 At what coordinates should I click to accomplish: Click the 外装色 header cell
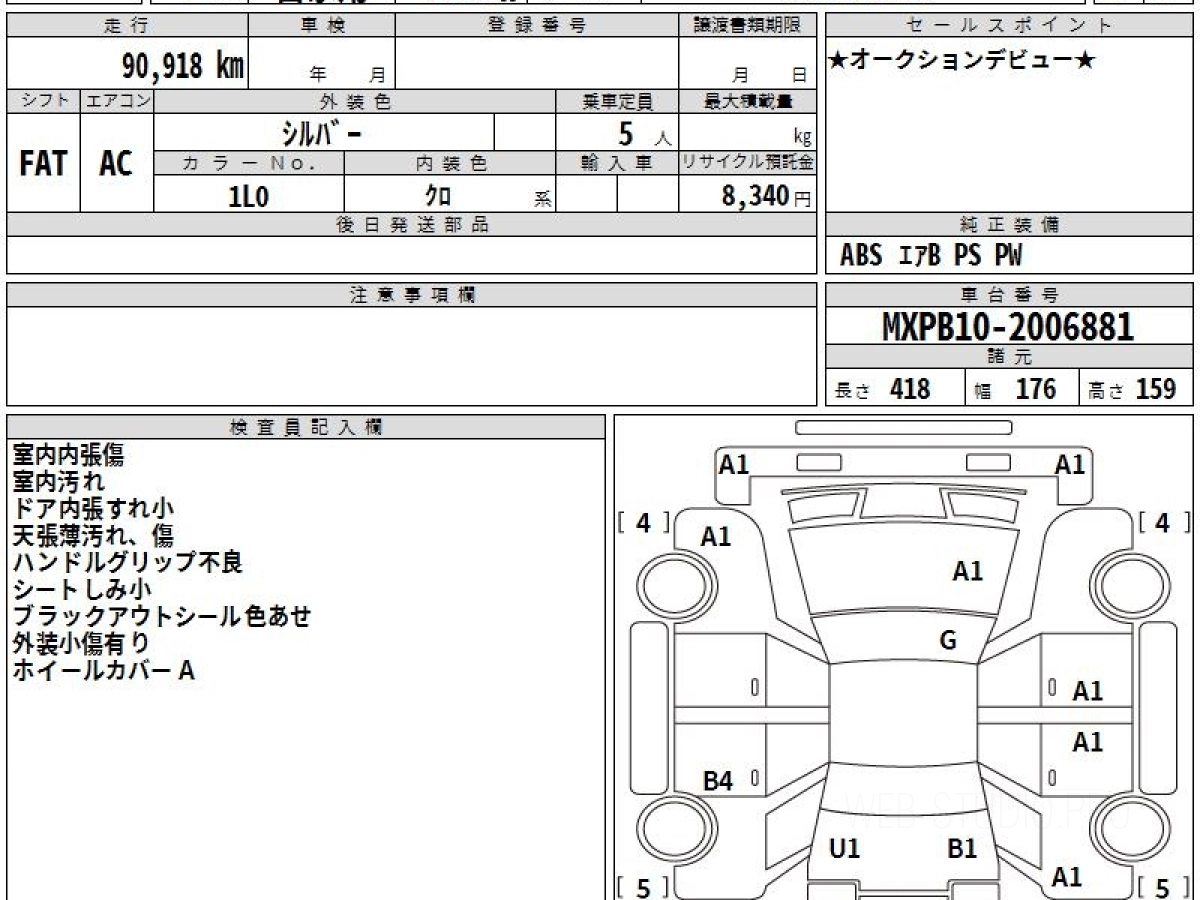355,101
